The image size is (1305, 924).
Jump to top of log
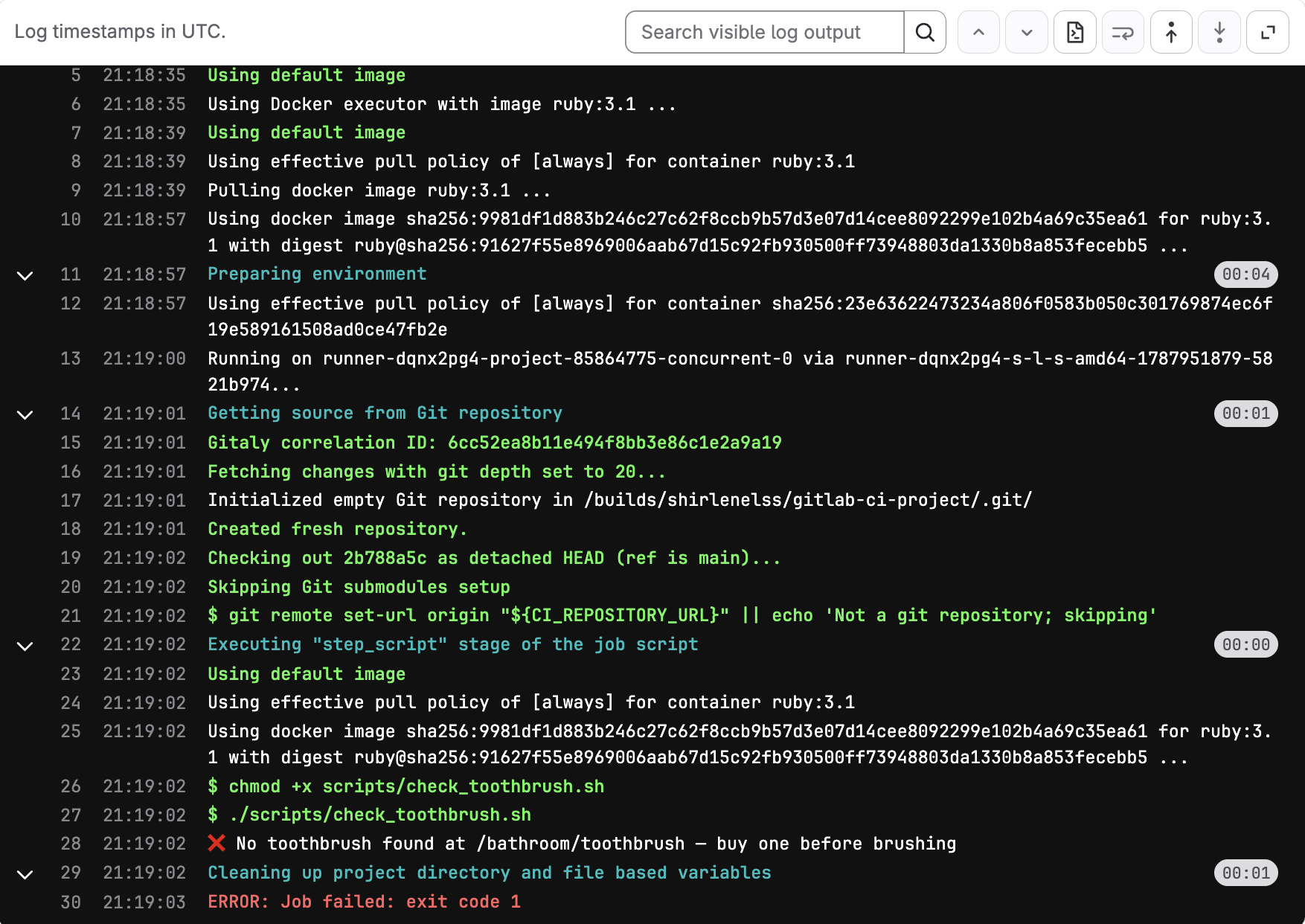tap(1171, 32)
